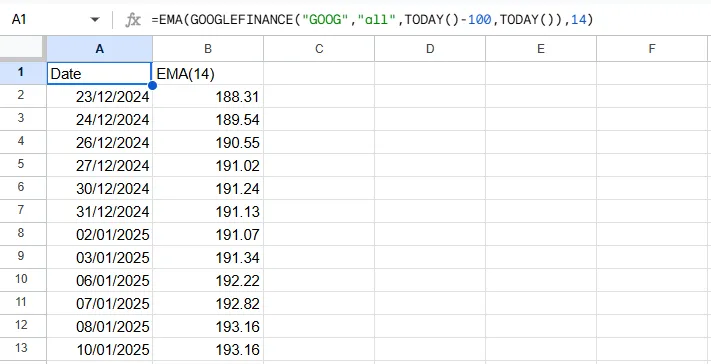Image resolution: width=711 pixels, height=364 pixels.
Task: Select the cell showing 192.82
Action: click(x=208, y=303)
